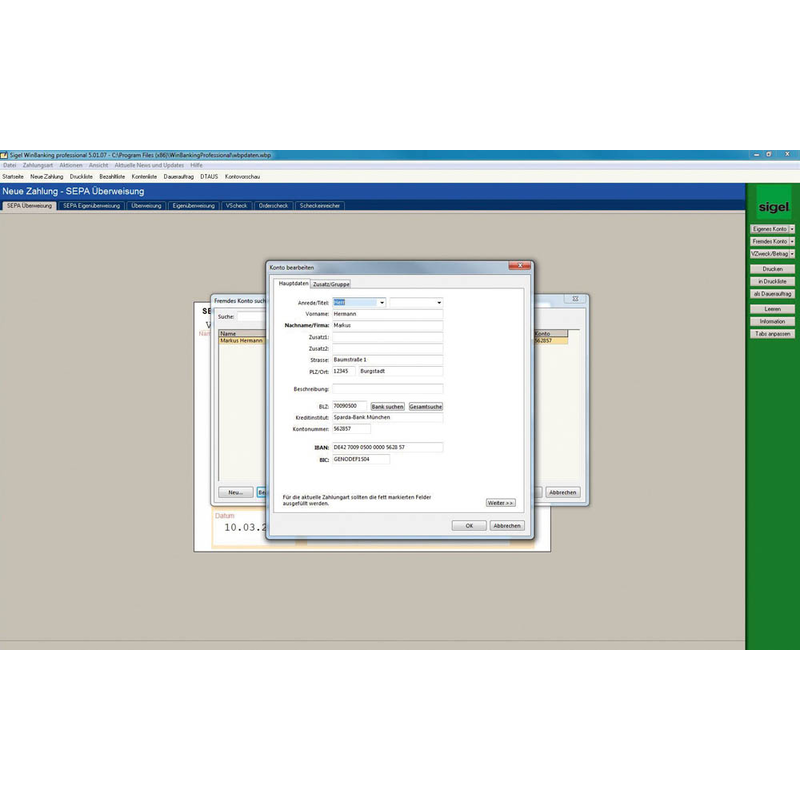Click the Bank suchen button
Screen dimensions: 800x800
click(x=387, y=407)
